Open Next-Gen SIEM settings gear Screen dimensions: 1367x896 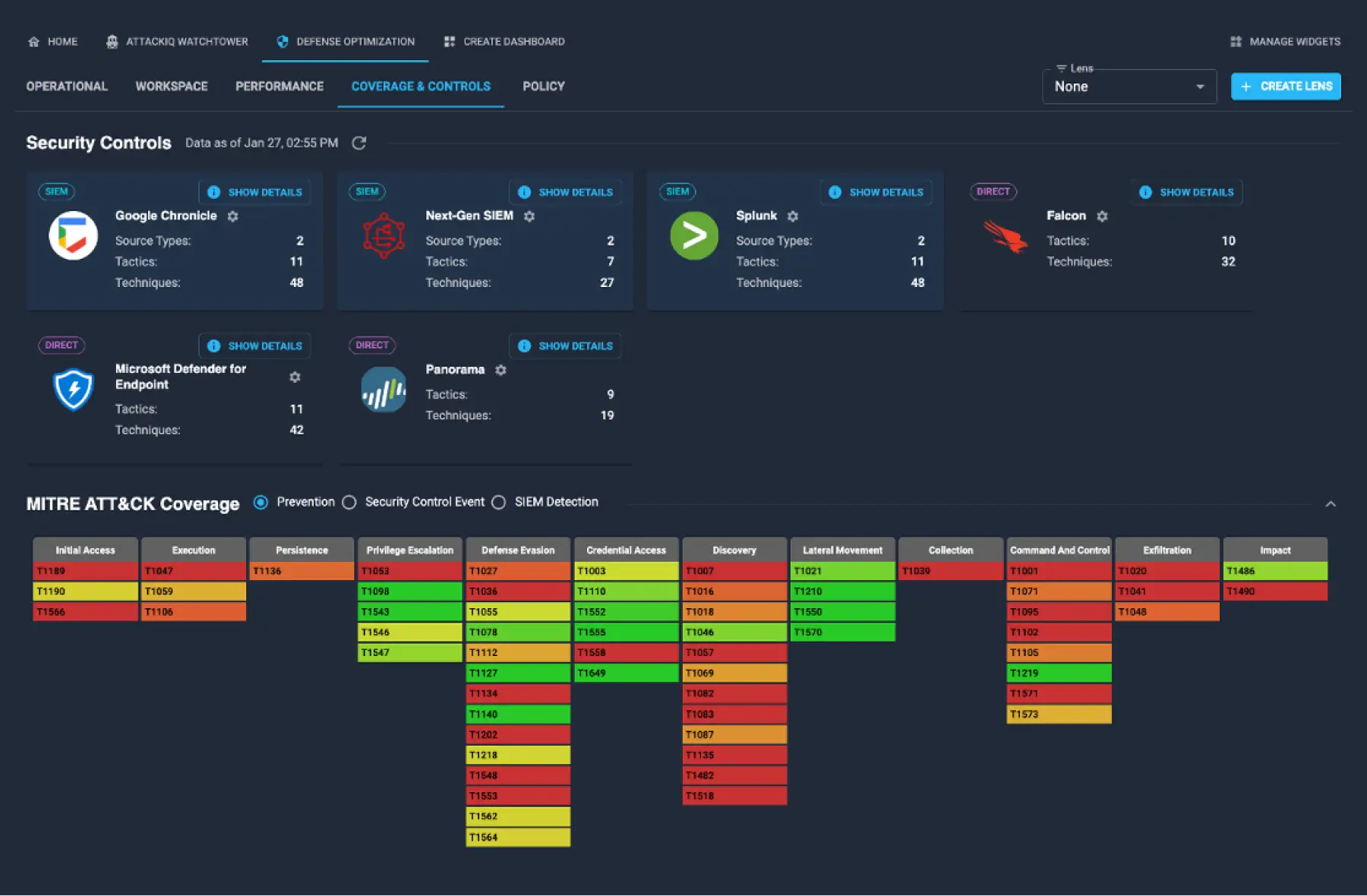pos(529,216)
